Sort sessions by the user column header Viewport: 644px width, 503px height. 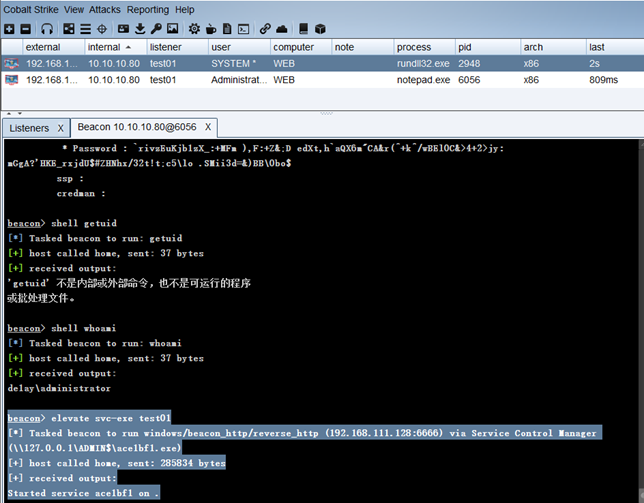point(239,47)
